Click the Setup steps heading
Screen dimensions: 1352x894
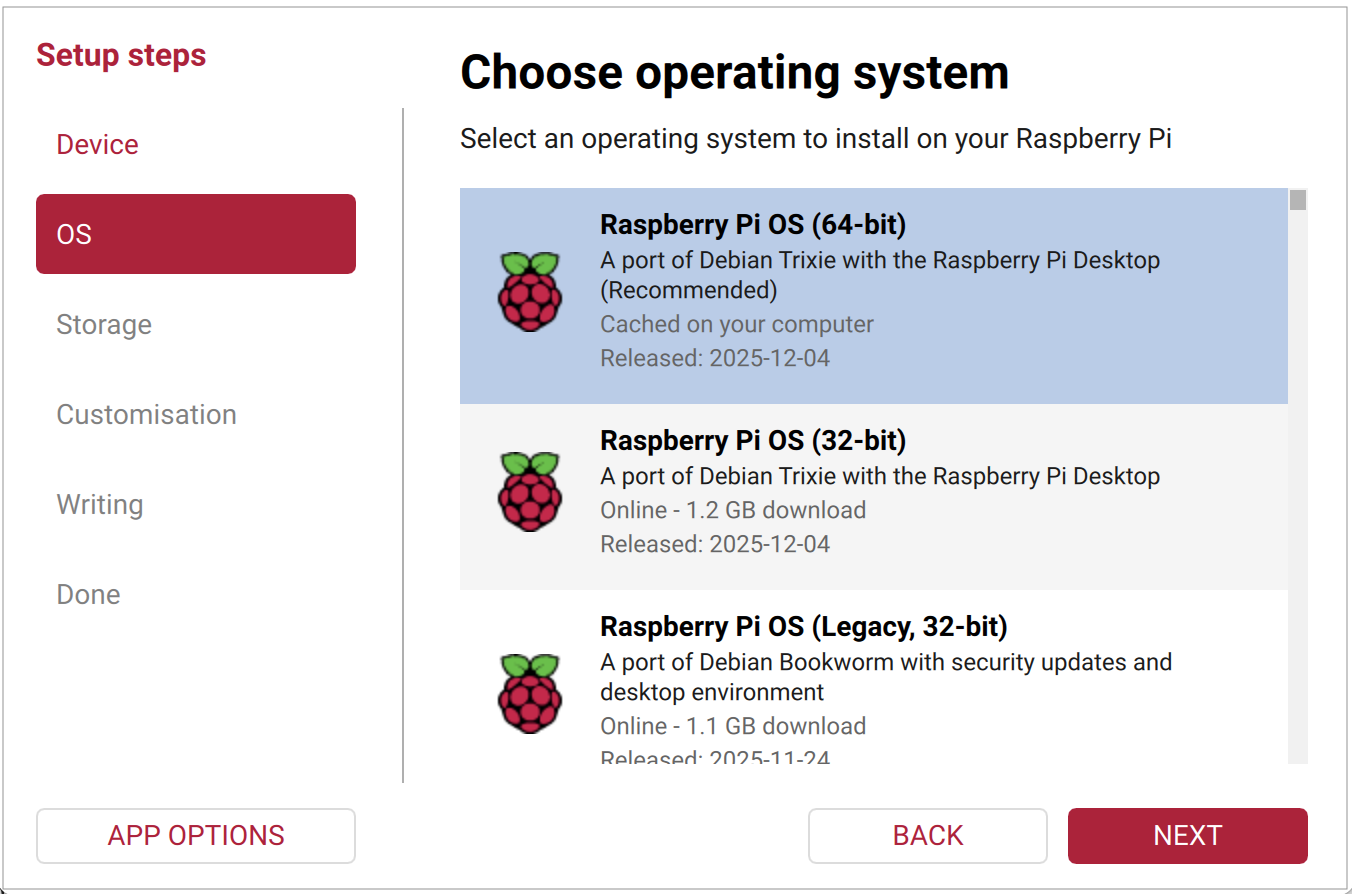[120, 55]
